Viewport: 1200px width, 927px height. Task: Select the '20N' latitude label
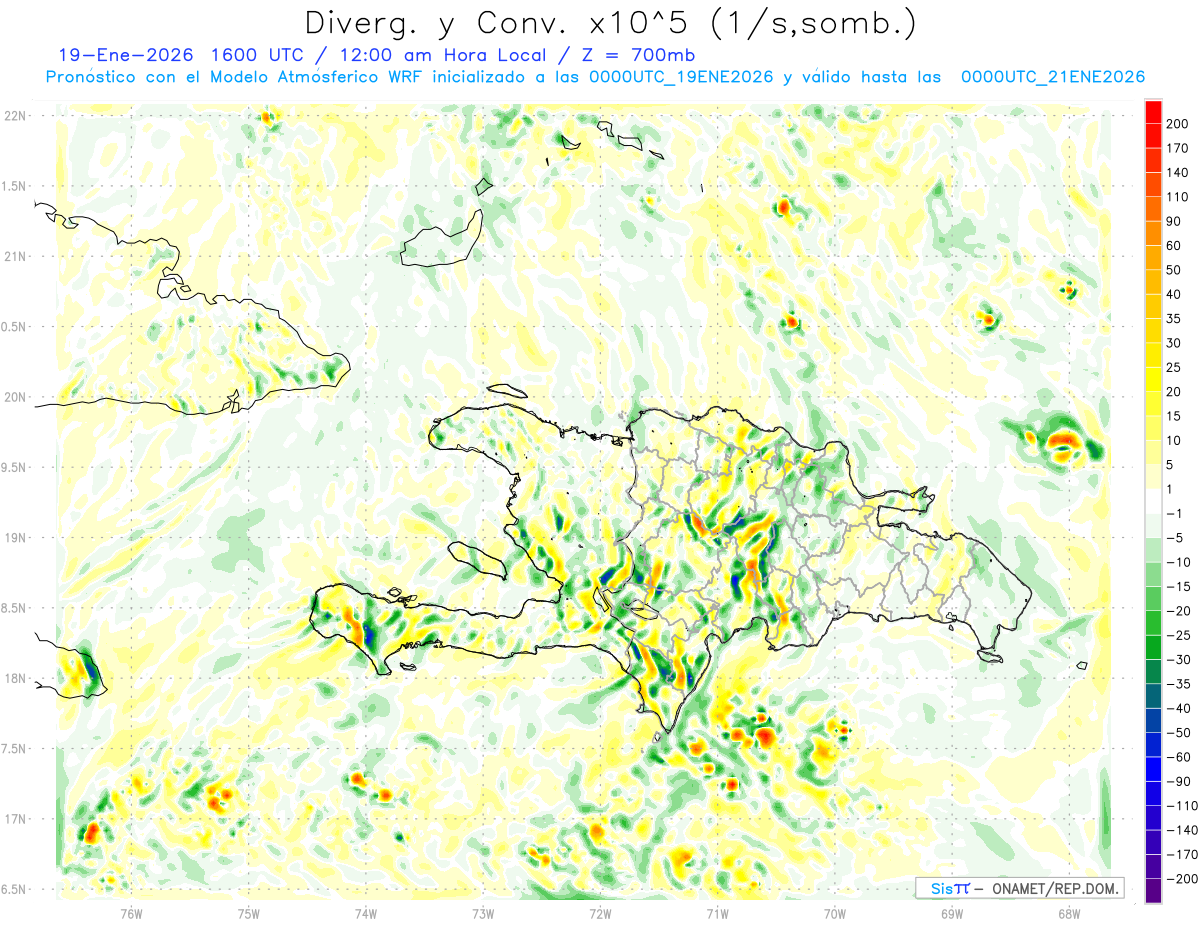[x=15, y=397]
